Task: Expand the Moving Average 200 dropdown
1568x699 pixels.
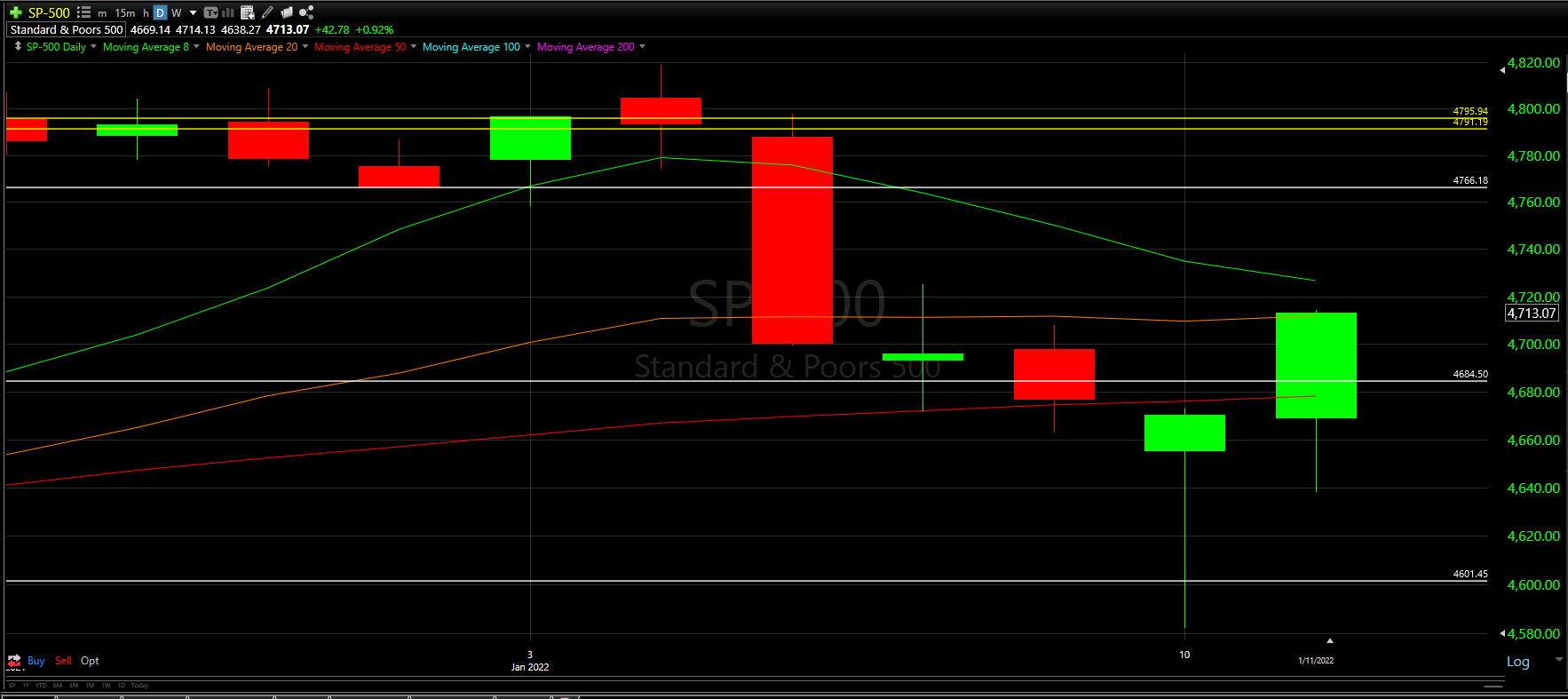Action: coord(642,46)
